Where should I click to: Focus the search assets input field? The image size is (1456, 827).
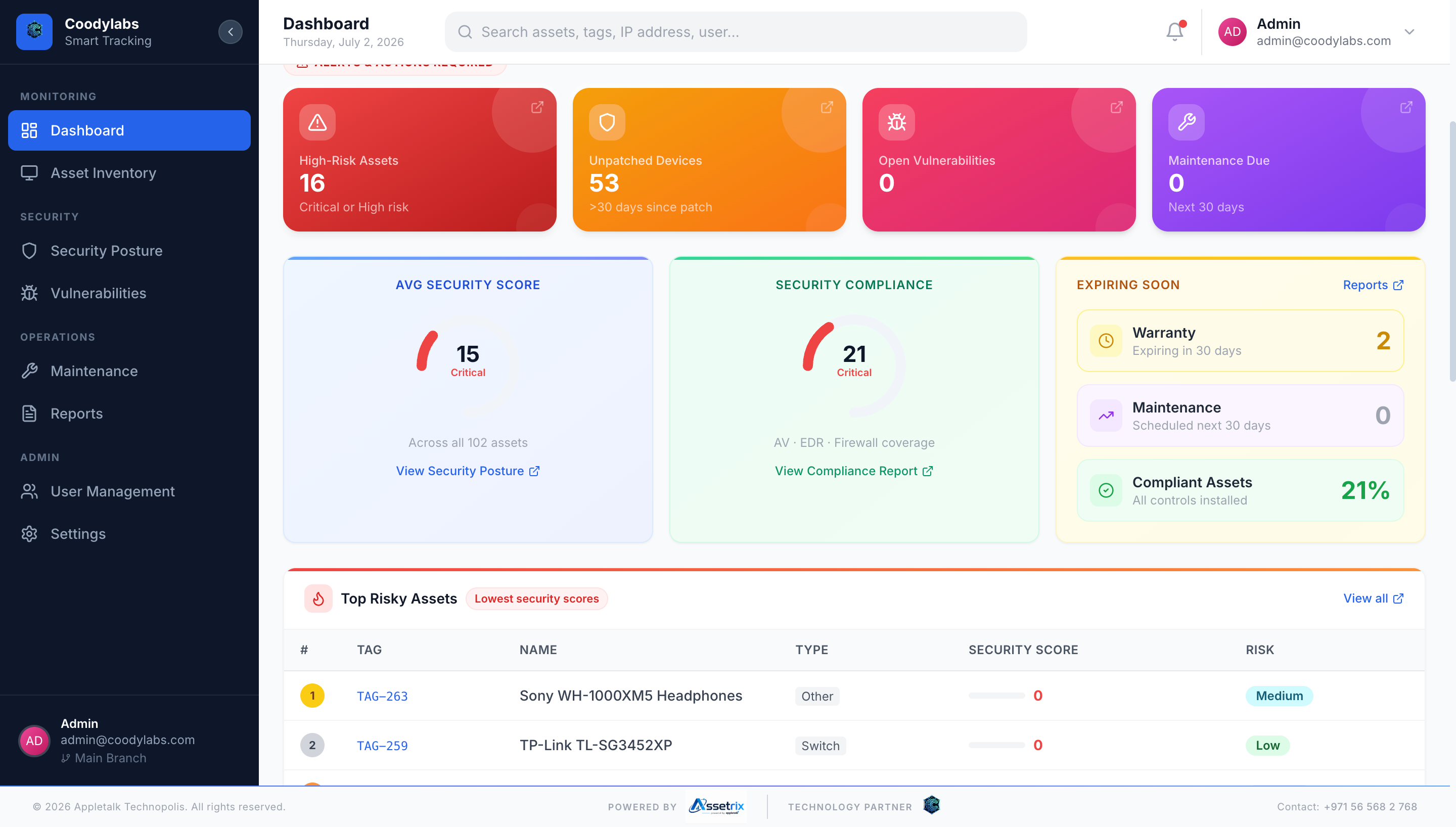click(736, 32)
